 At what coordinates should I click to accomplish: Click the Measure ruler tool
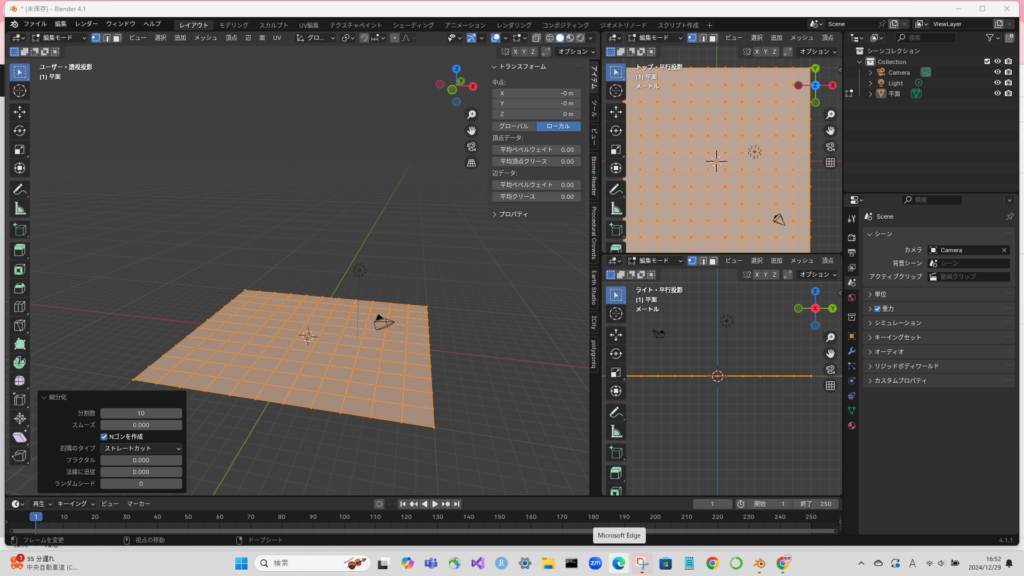20,208
